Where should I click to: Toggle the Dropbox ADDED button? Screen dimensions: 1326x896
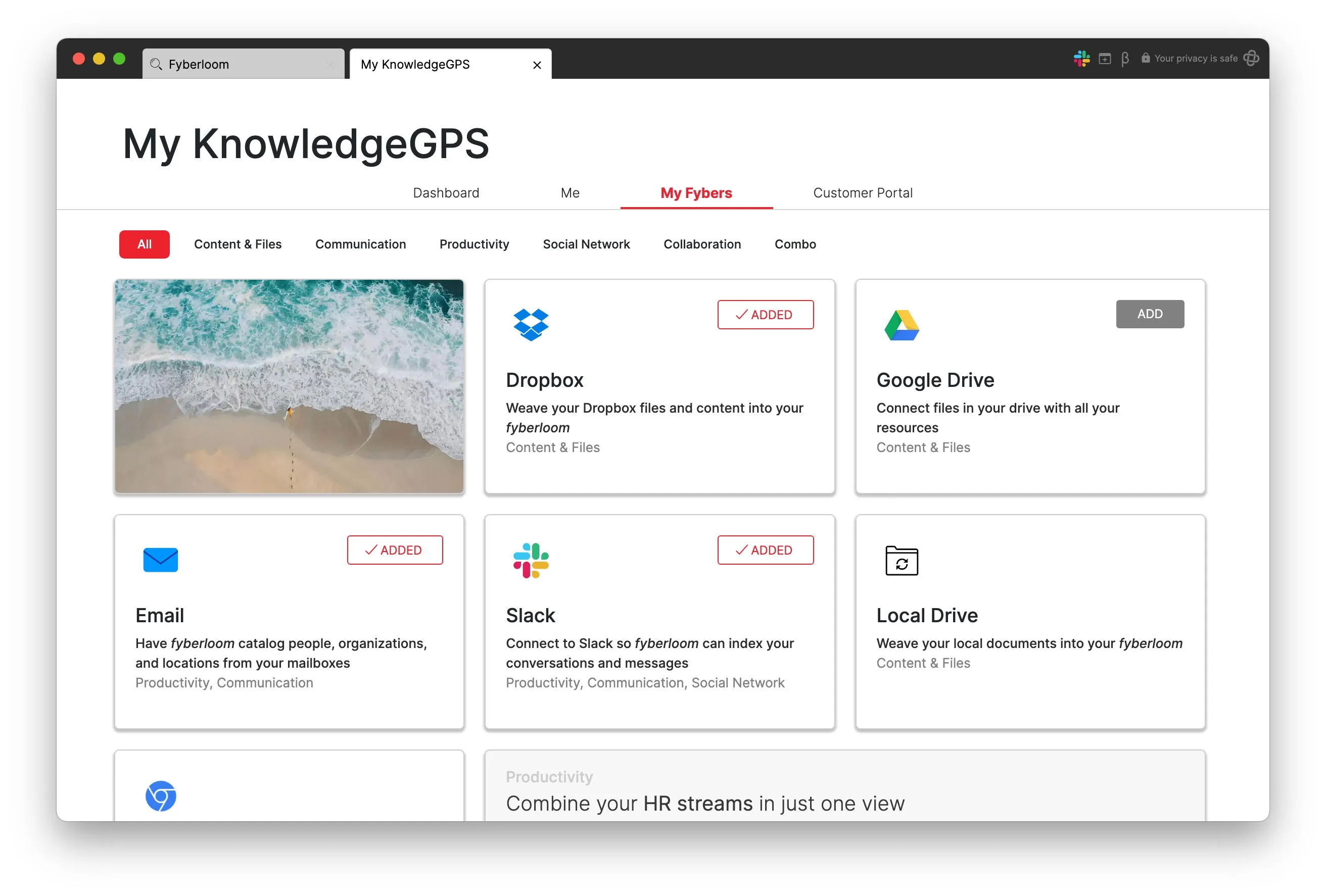[765, 314]
